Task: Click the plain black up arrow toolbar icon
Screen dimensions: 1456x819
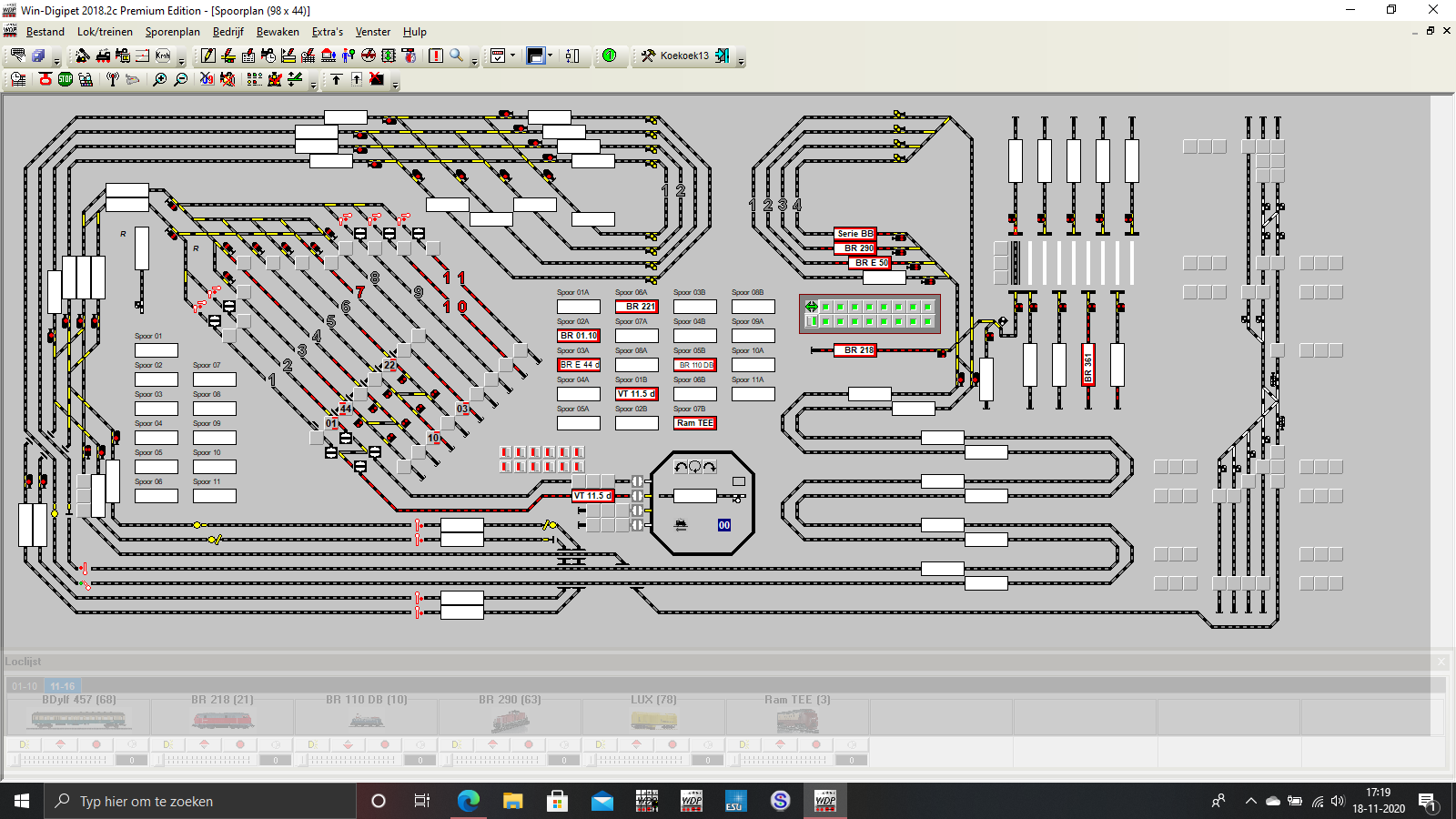Action: point(336,79)
